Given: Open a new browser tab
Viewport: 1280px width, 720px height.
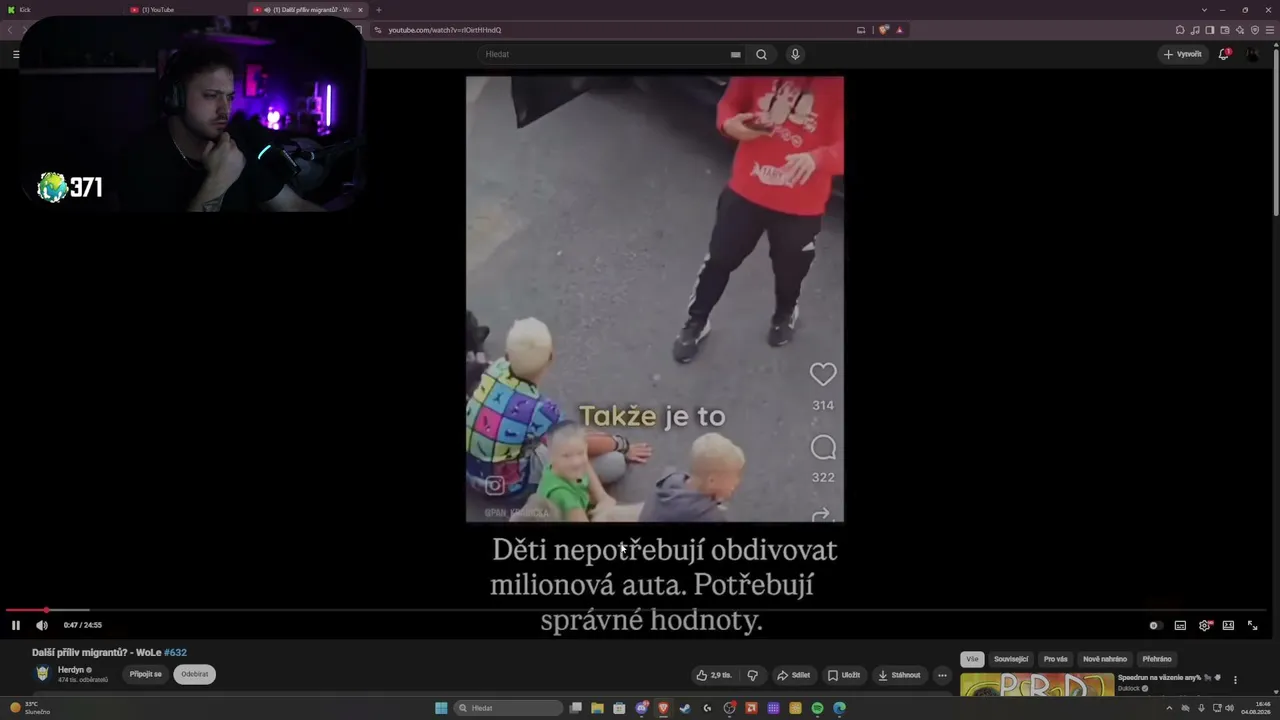Looking at the screenshot, I should pyautogui.click(x=379, y=10).
